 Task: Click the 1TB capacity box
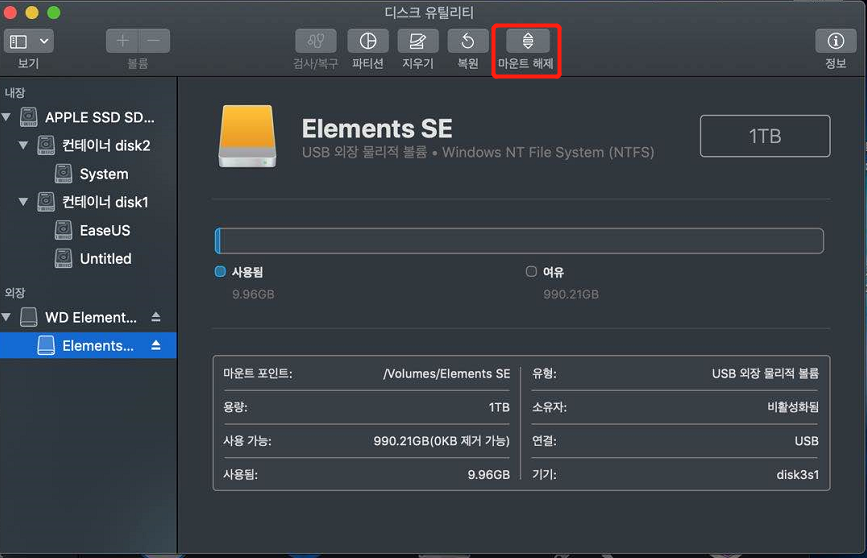[x=765, y=136]
